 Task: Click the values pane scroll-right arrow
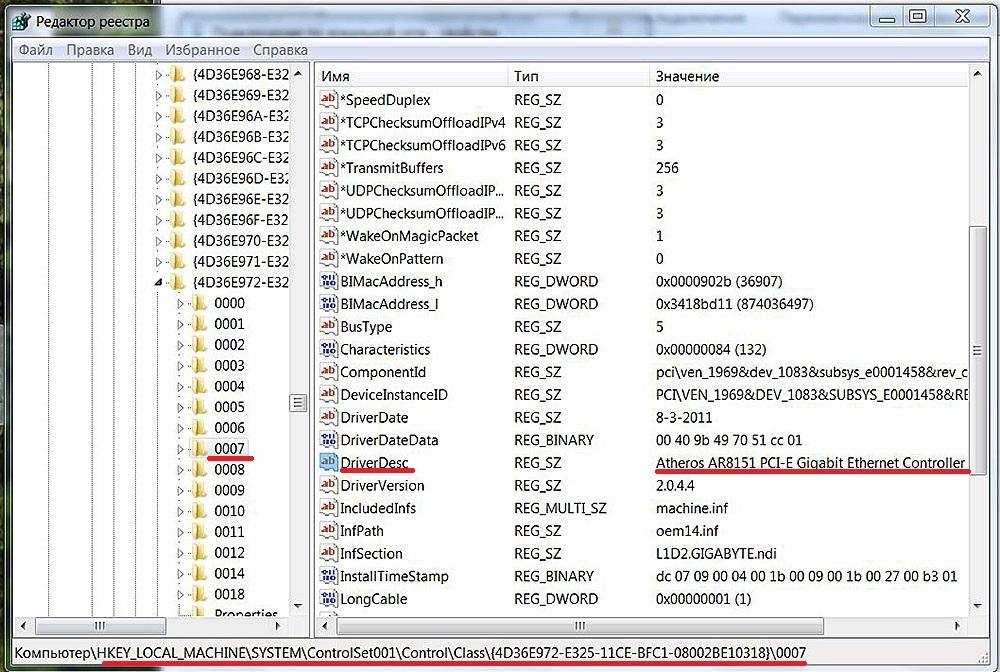(957, 625)
